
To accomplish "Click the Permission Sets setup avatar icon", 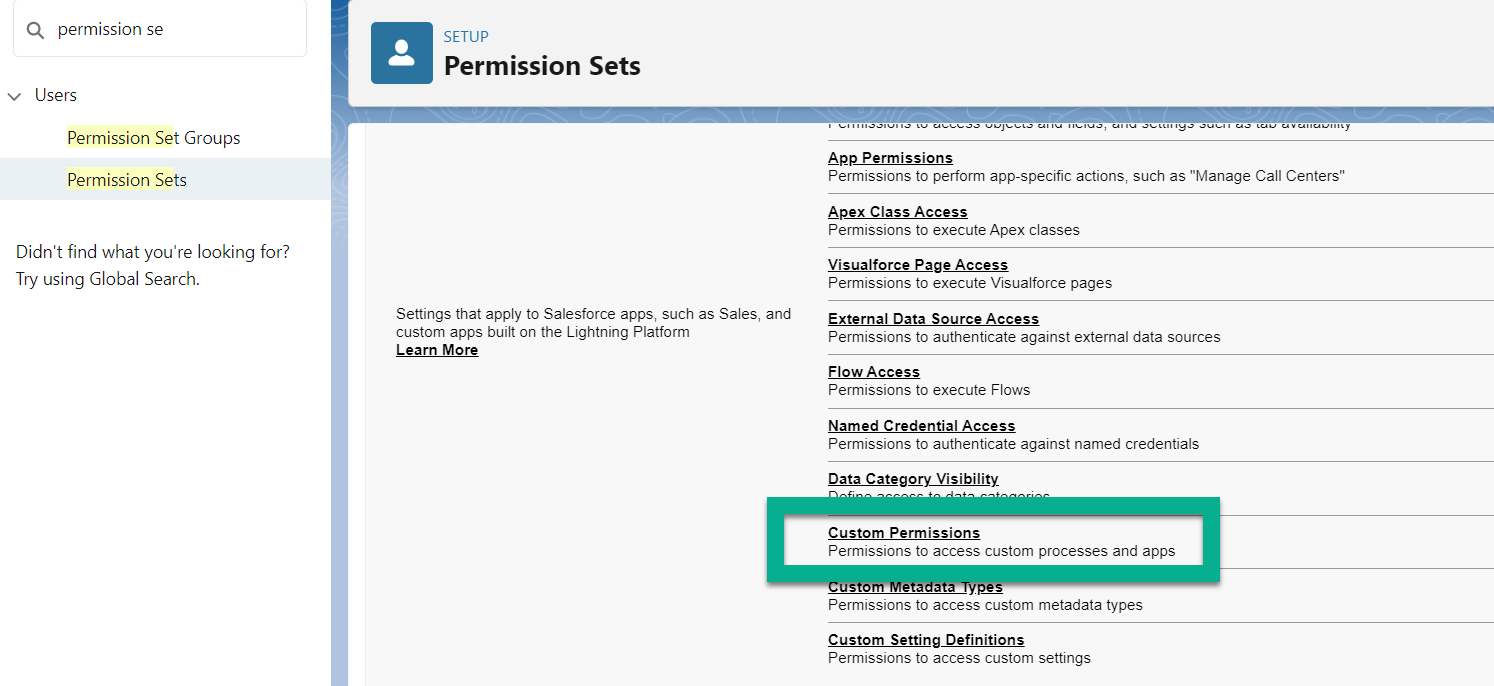I will (x=401, y=52).
